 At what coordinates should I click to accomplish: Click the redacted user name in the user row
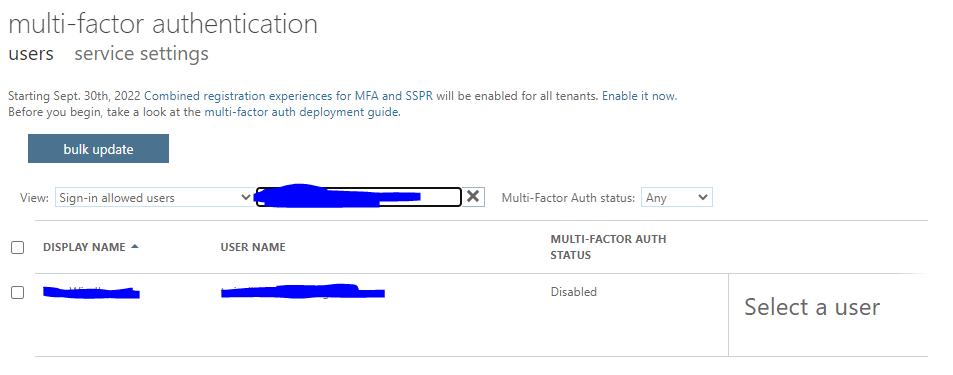[303, 292]
